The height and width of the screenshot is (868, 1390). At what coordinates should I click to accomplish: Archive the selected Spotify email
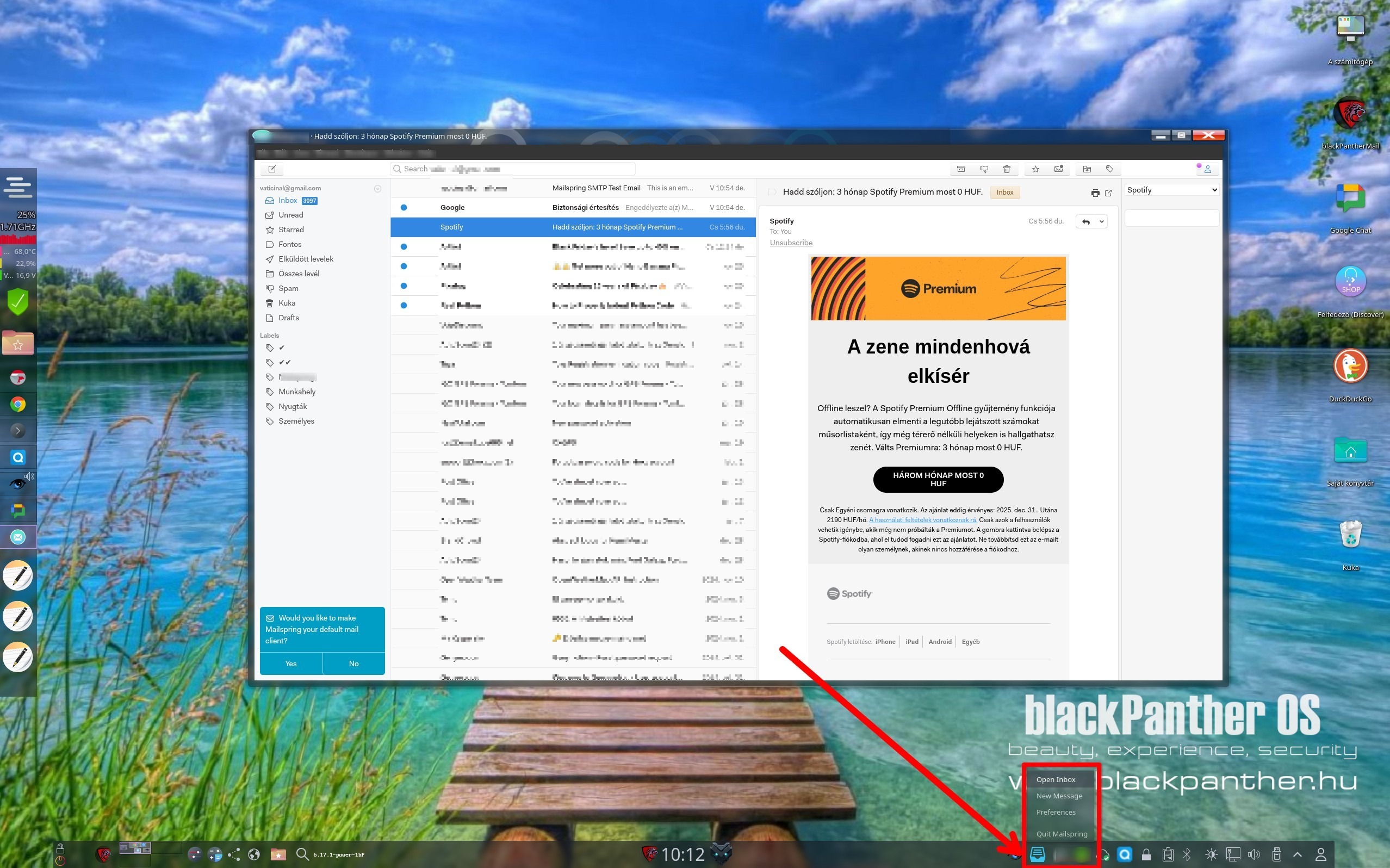961,169
